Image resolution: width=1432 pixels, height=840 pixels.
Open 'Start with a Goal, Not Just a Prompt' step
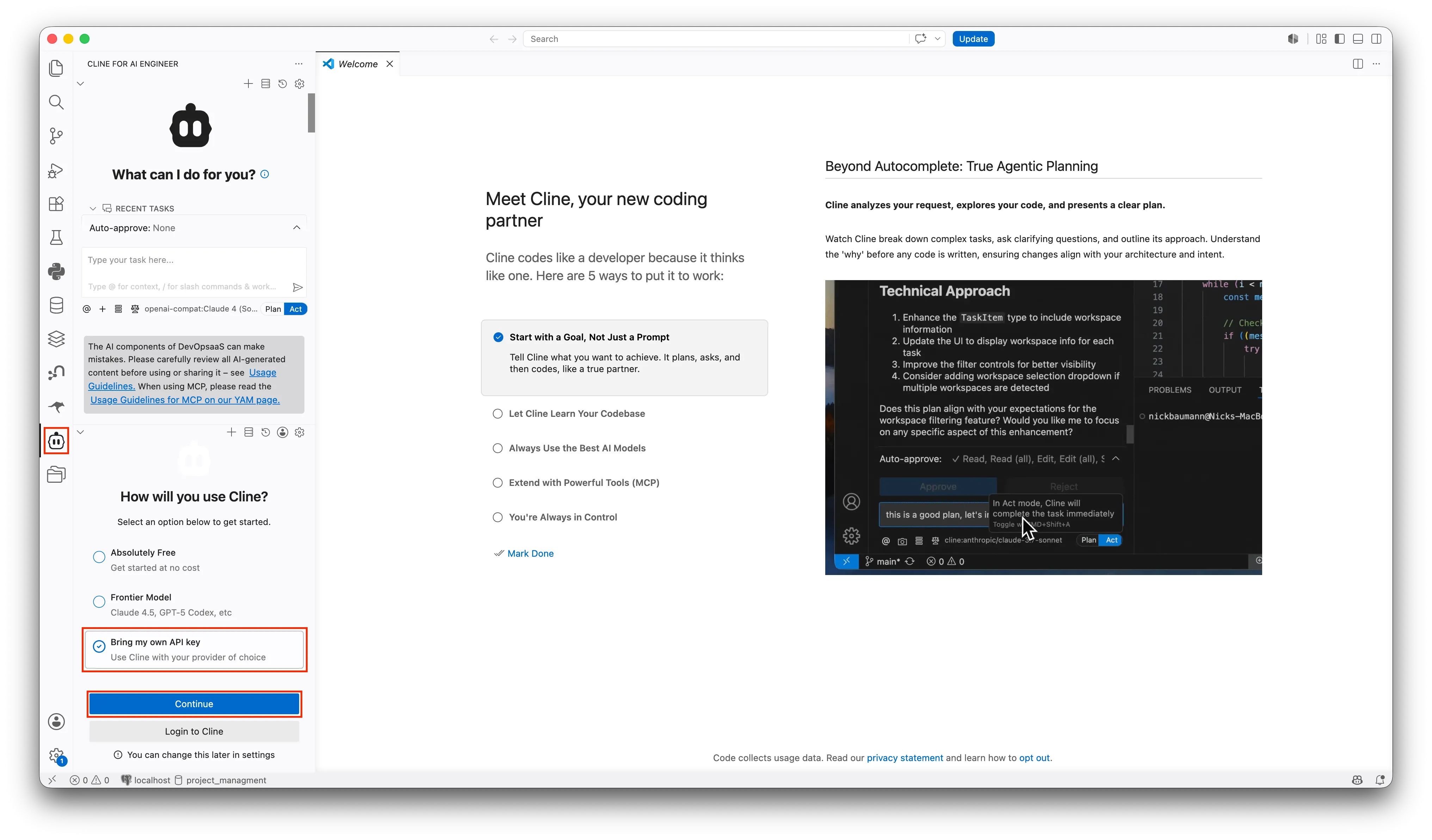click(x=624, y=358)
